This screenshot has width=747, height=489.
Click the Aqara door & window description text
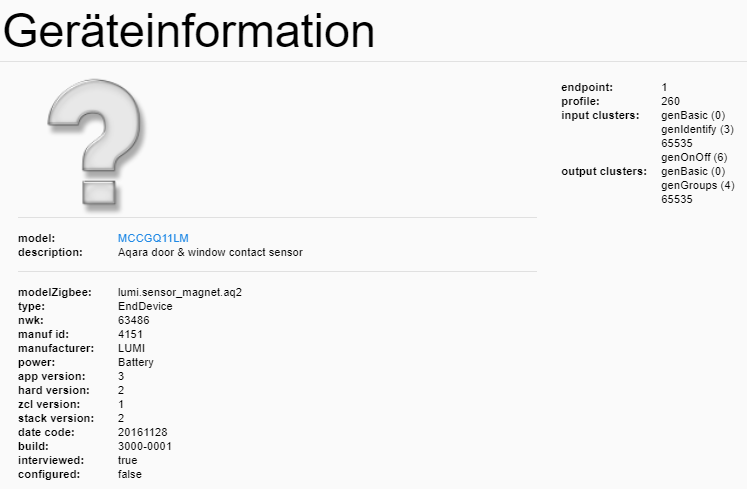coord(210,252)
